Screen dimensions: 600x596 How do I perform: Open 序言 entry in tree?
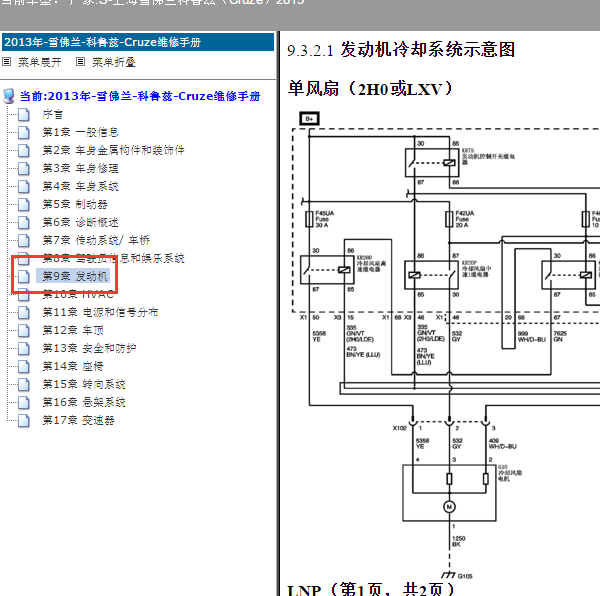coord(52,114)
